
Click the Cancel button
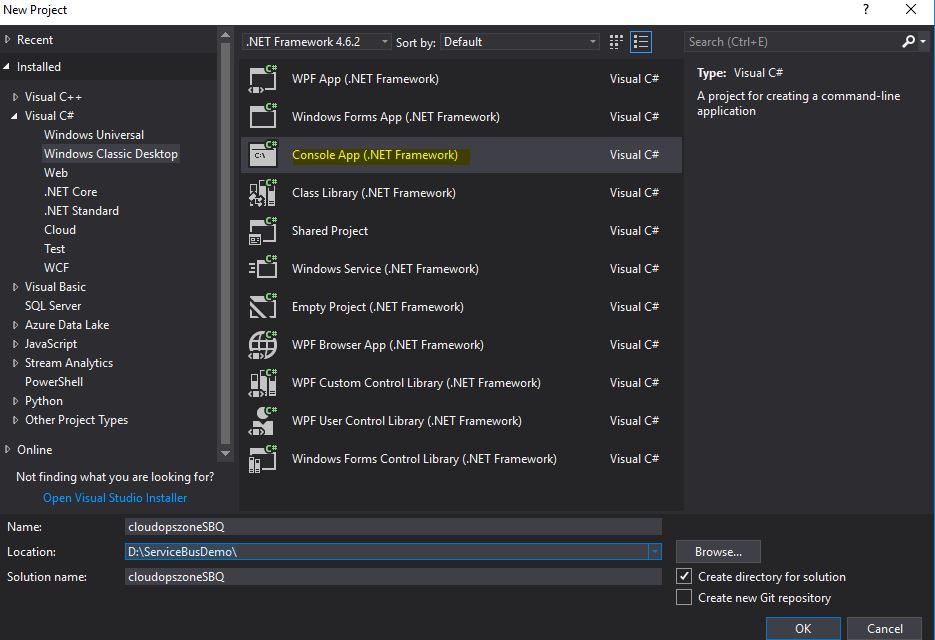tap(885, 629)
